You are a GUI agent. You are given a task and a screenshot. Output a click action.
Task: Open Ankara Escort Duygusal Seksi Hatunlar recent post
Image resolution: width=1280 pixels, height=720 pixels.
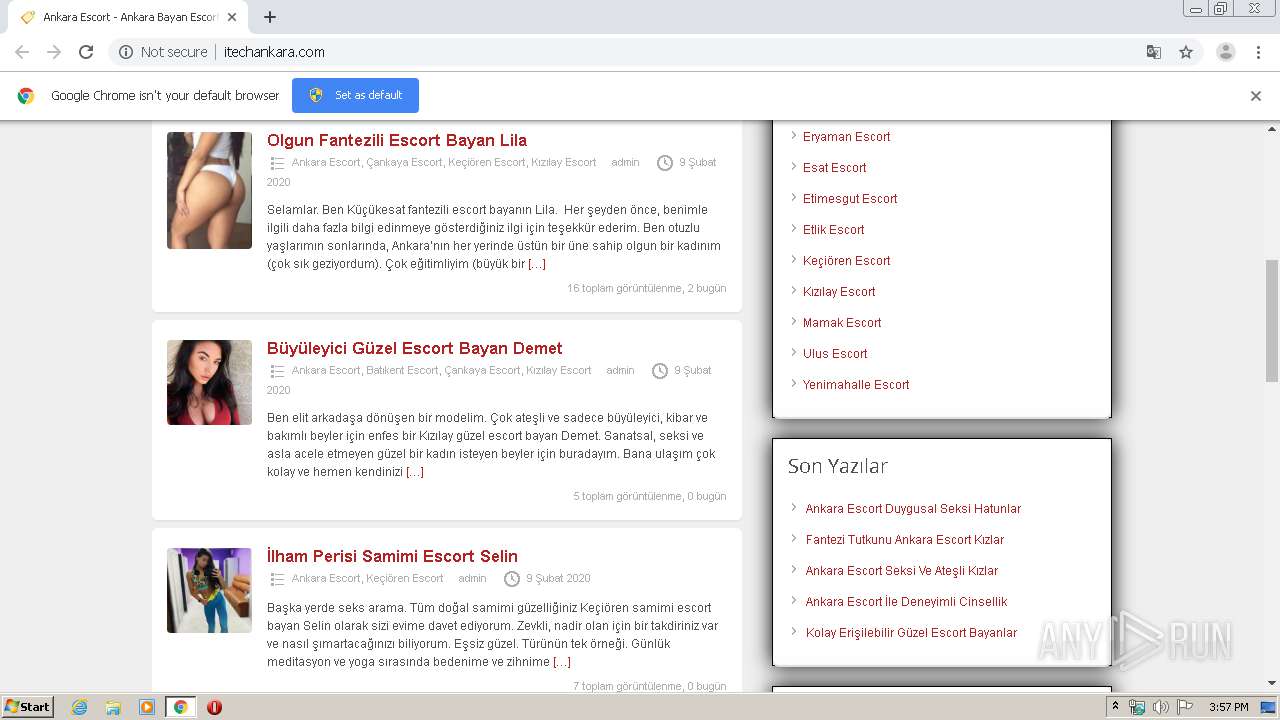click(913, 509)
